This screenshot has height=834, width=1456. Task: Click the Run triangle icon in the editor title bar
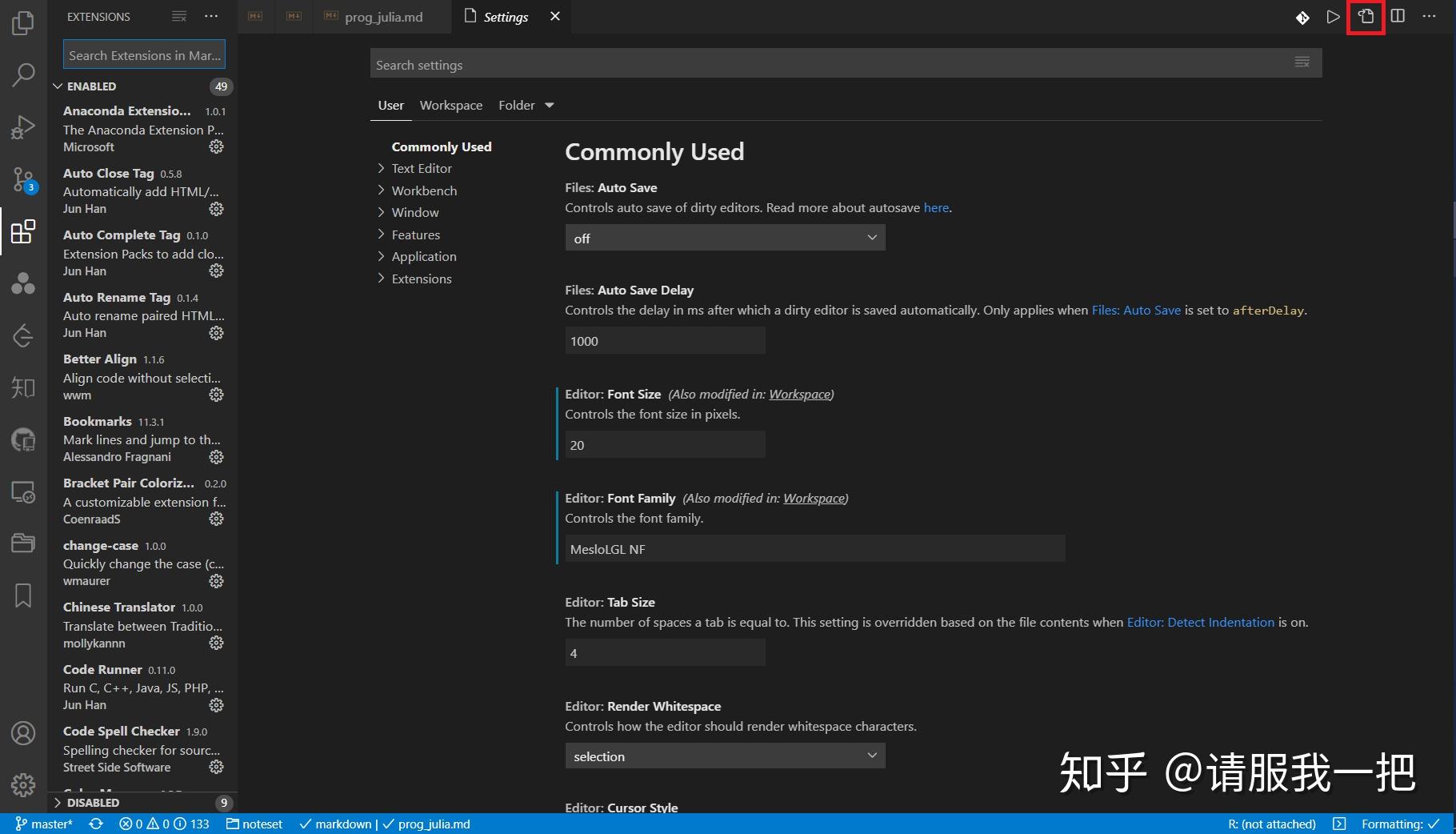tap(1333, 17)
